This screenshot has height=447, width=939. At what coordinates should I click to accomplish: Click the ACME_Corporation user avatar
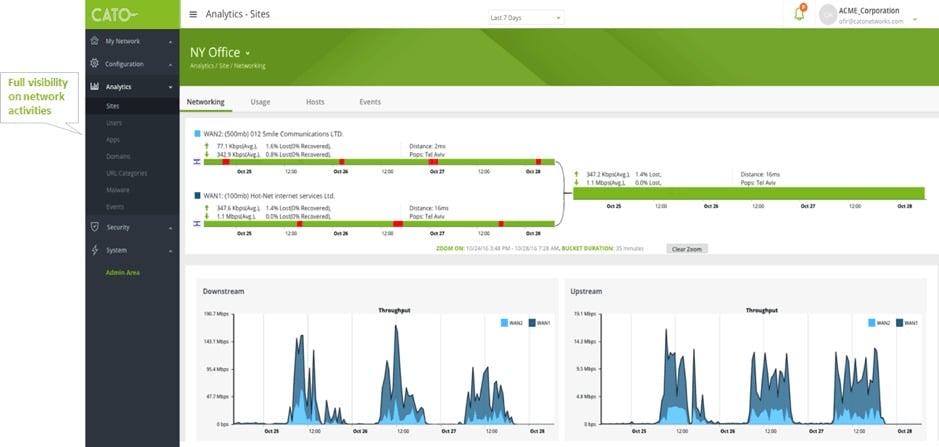coord(827,15)
